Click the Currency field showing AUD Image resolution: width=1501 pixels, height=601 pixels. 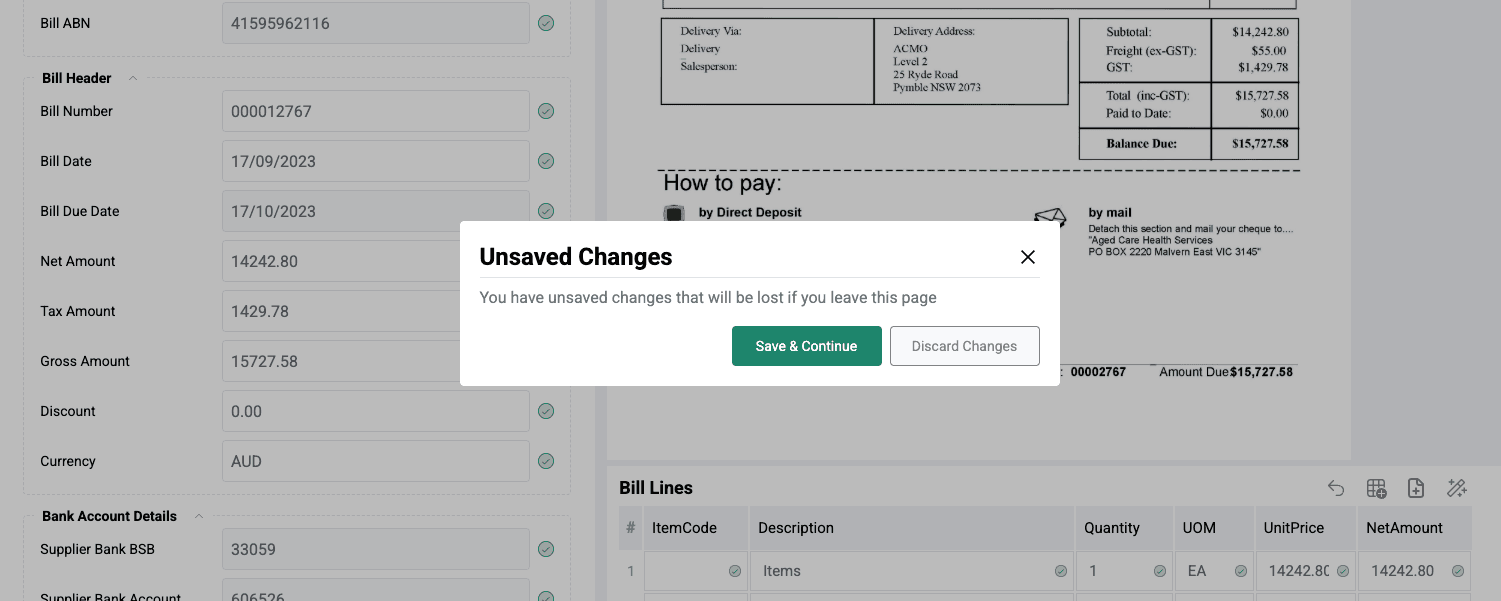tap(376, 461)
